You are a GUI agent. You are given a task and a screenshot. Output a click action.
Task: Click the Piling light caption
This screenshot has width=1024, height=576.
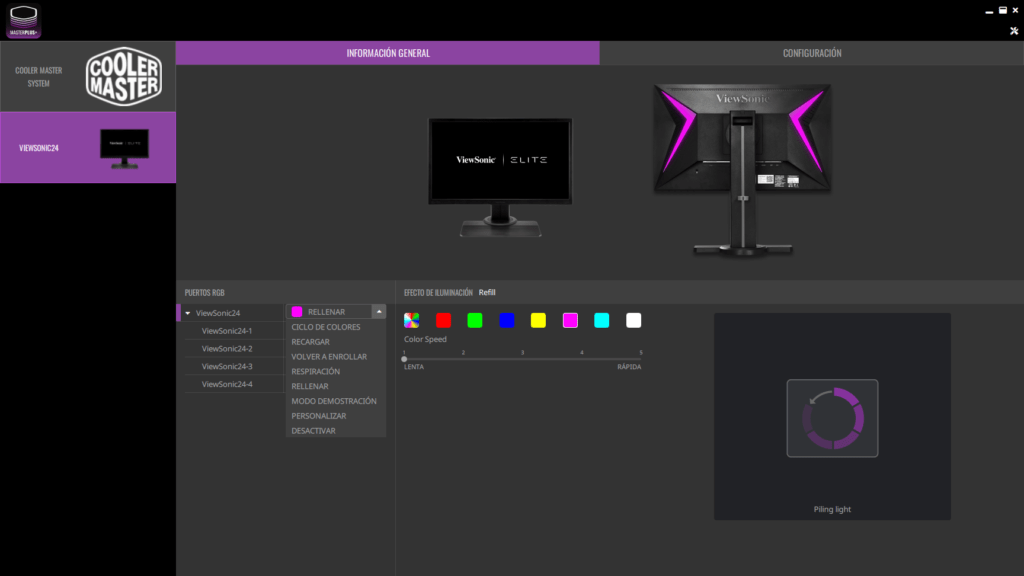point(832,509)
